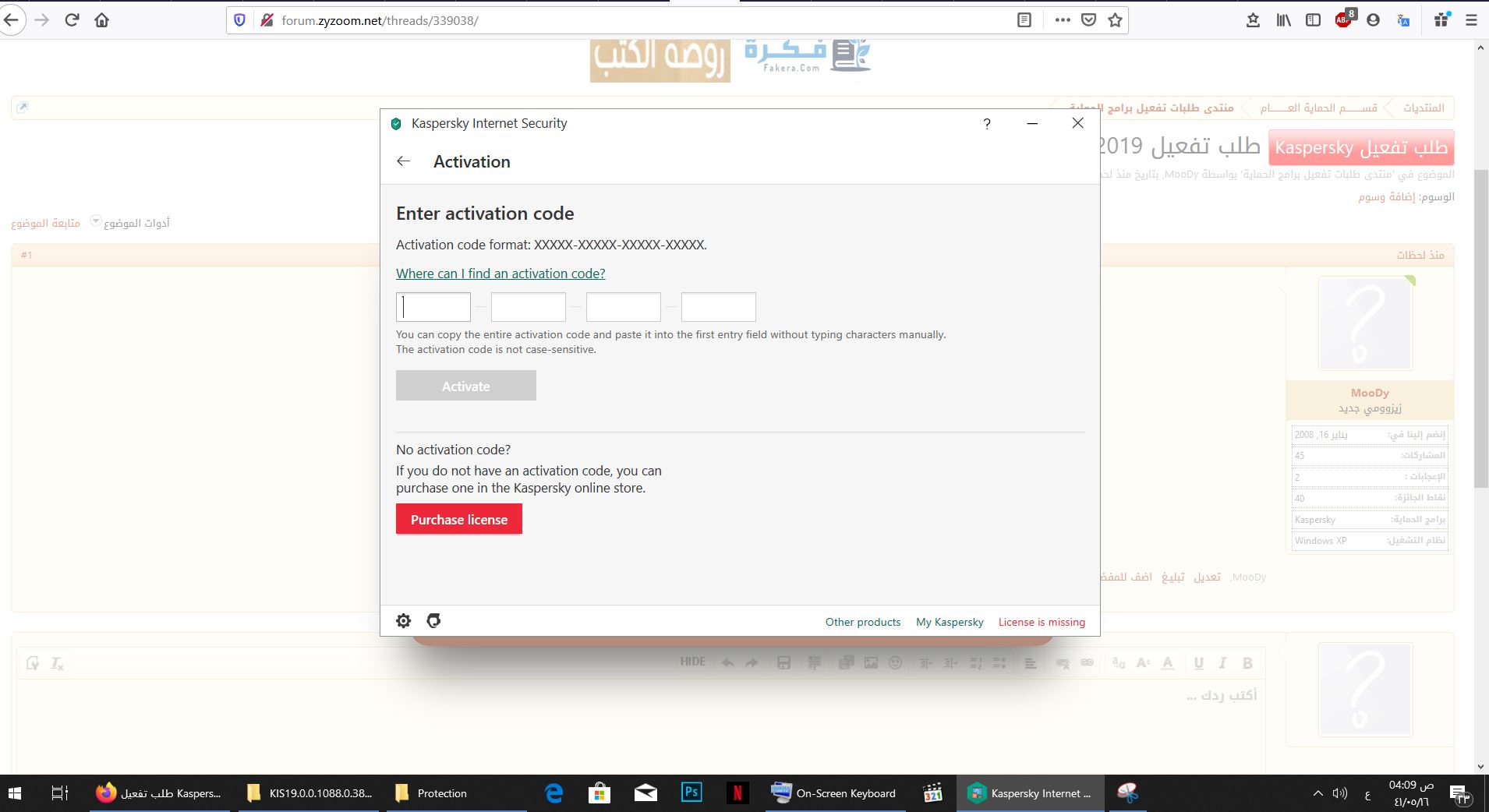Click remove link icon in reply editor
Viewport: 1489px width, 812px height.
[x=1063, y=663]
